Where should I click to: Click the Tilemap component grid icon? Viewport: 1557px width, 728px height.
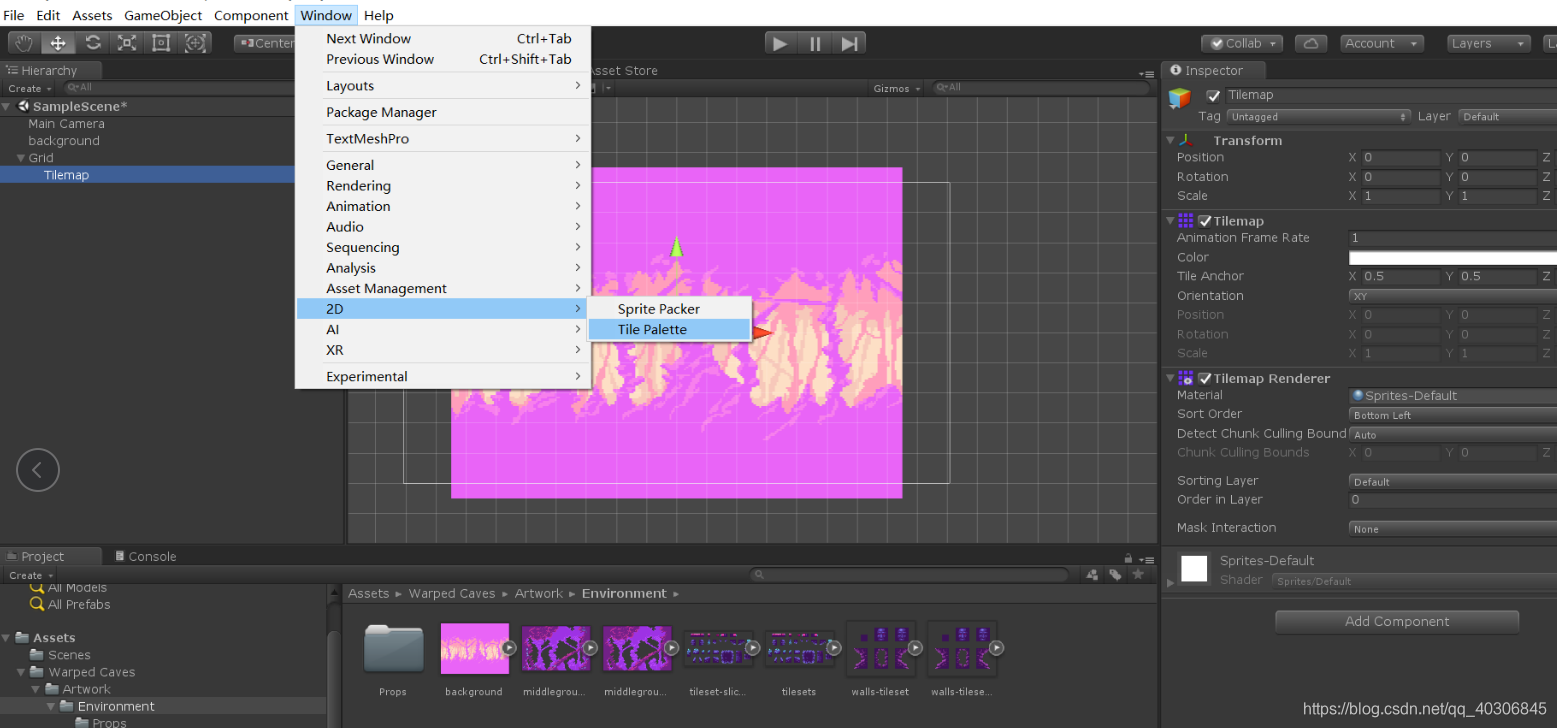tap(1186, 221)
